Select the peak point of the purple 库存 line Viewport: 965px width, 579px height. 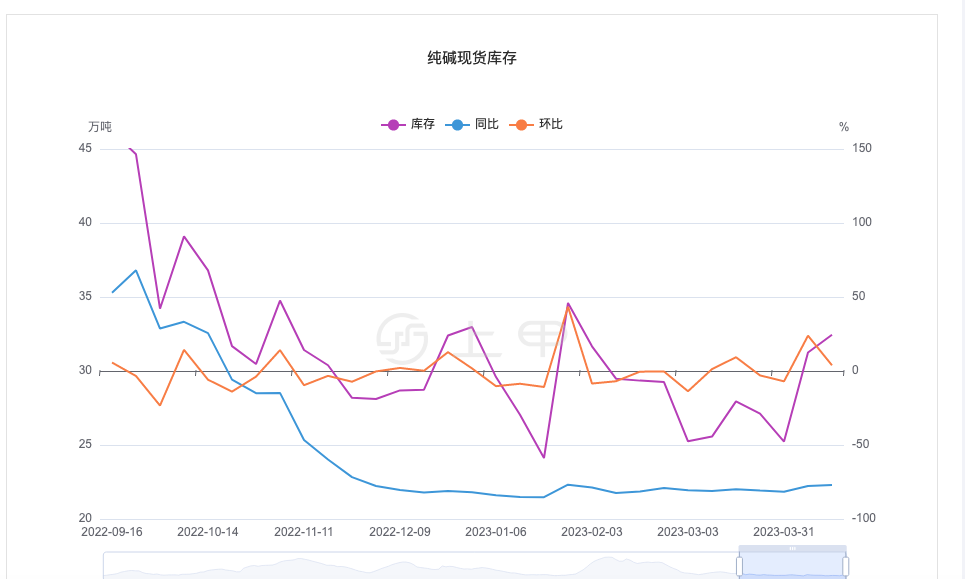[131, 148]
